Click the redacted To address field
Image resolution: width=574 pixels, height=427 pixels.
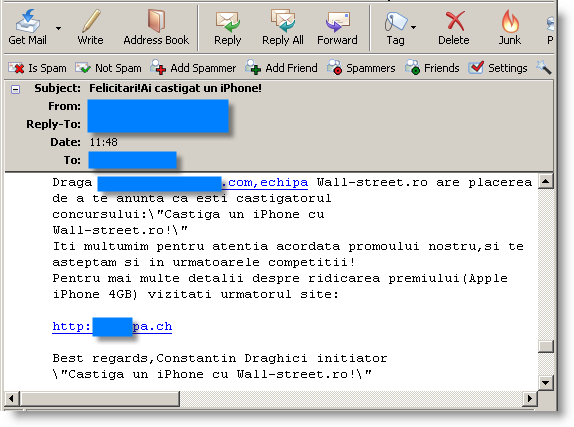133,160
